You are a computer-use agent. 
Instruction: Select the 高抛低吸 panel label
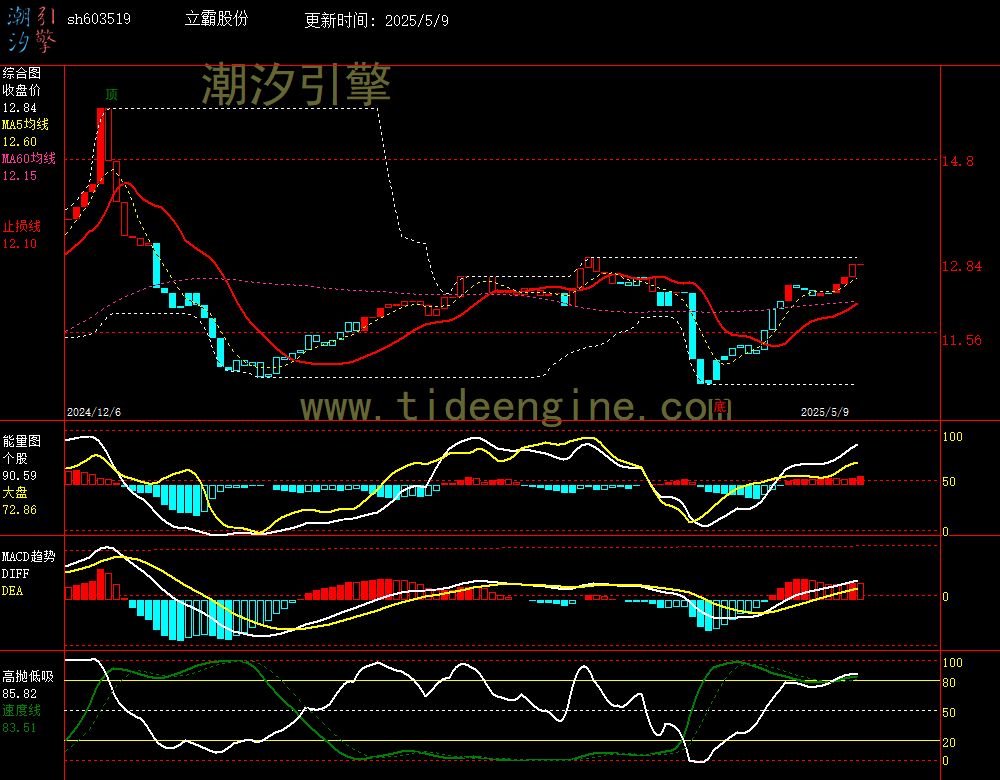(28, 677)
